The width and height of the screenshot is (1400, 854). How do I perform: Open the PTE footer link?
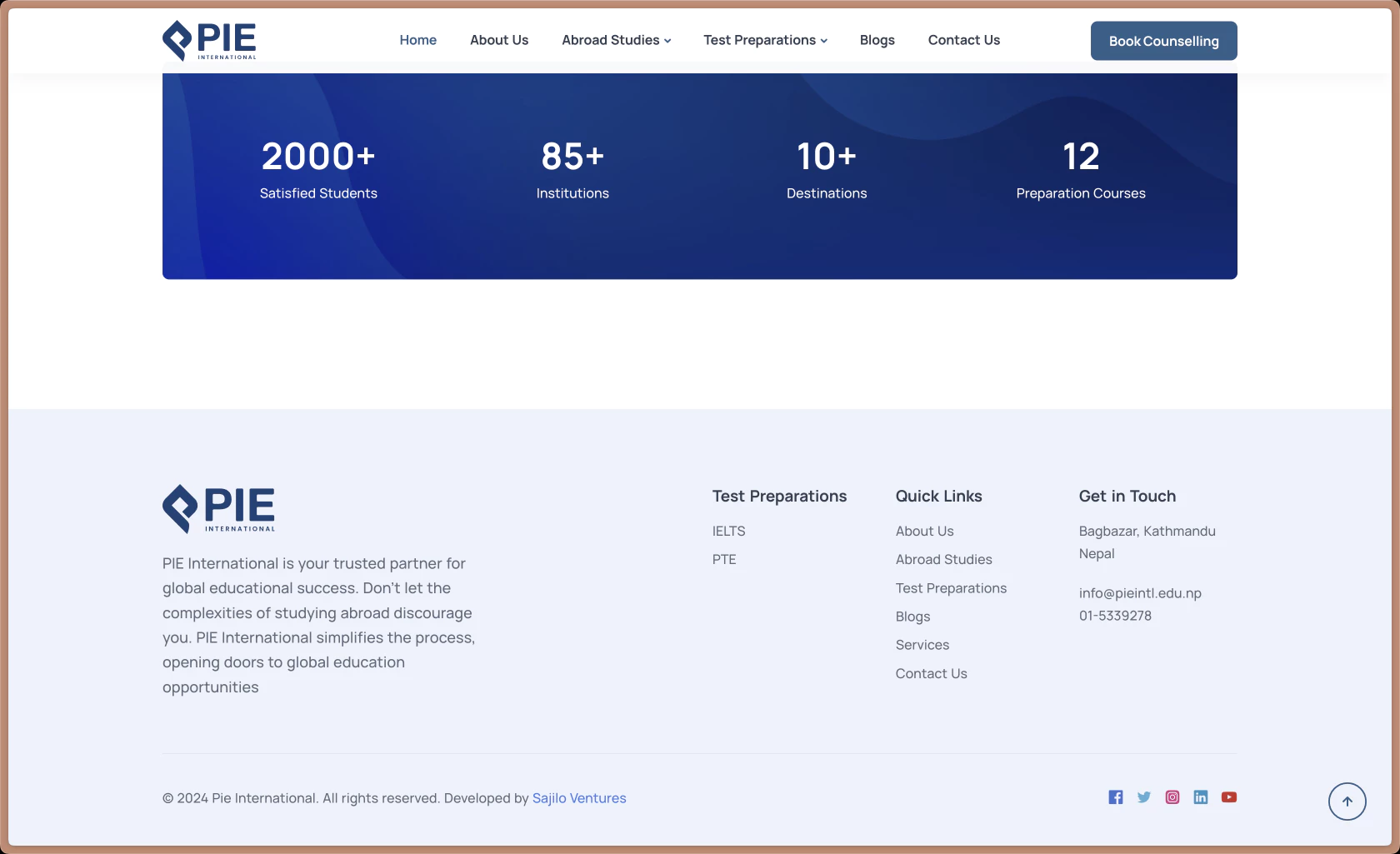pos(723,559)
